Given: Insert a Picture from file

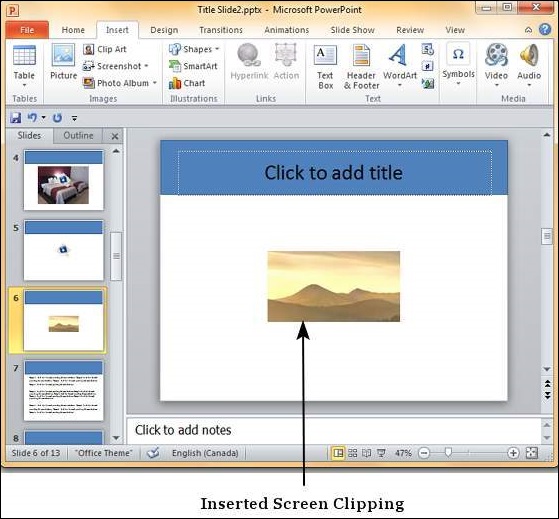Looking at the screenshot, I should pos(63,61).
